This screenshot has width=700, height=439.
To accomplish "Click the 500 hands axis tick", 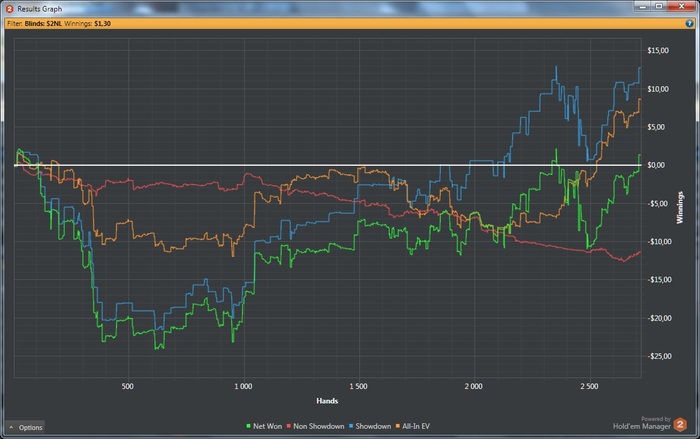I will click(x=128, y=386).
